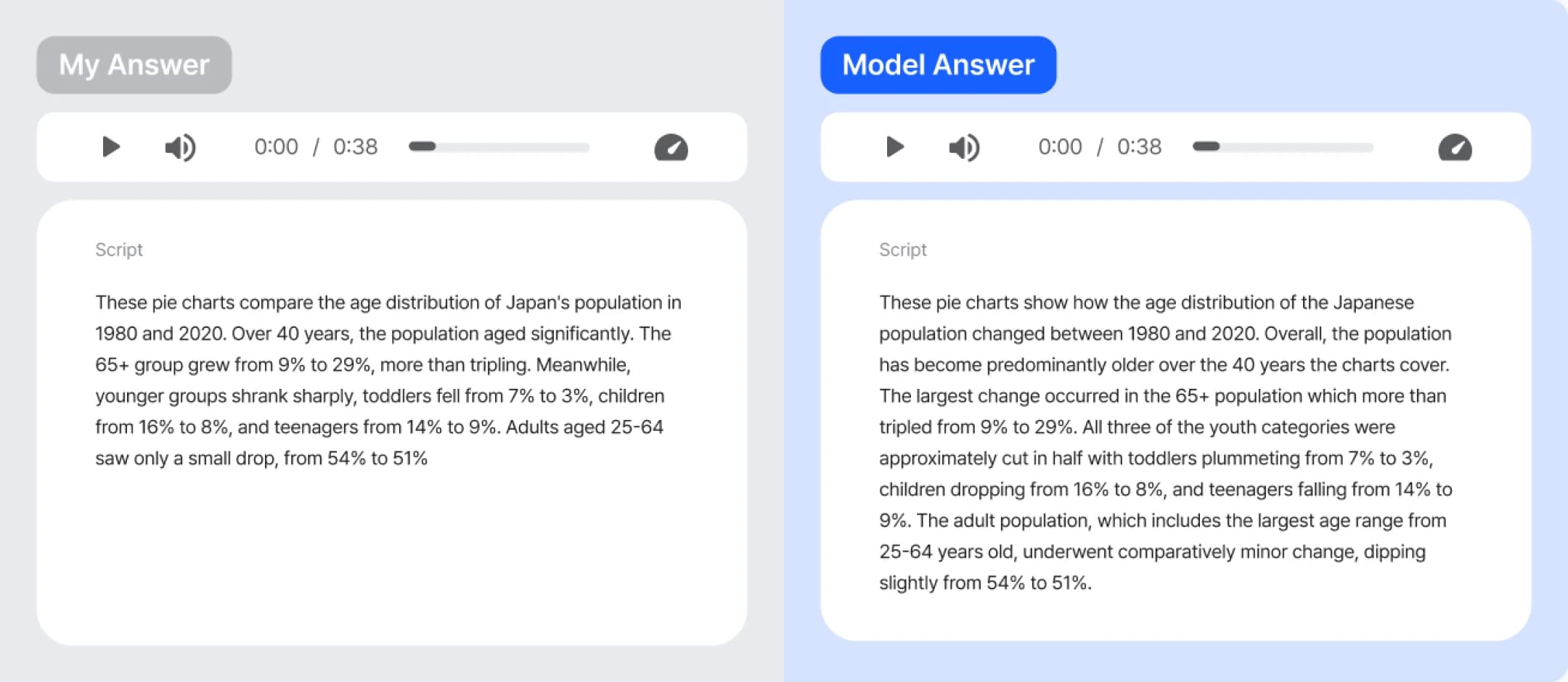Click the Model Answer audio player bar
The image size is (1568, 682).
(1176, 147)
